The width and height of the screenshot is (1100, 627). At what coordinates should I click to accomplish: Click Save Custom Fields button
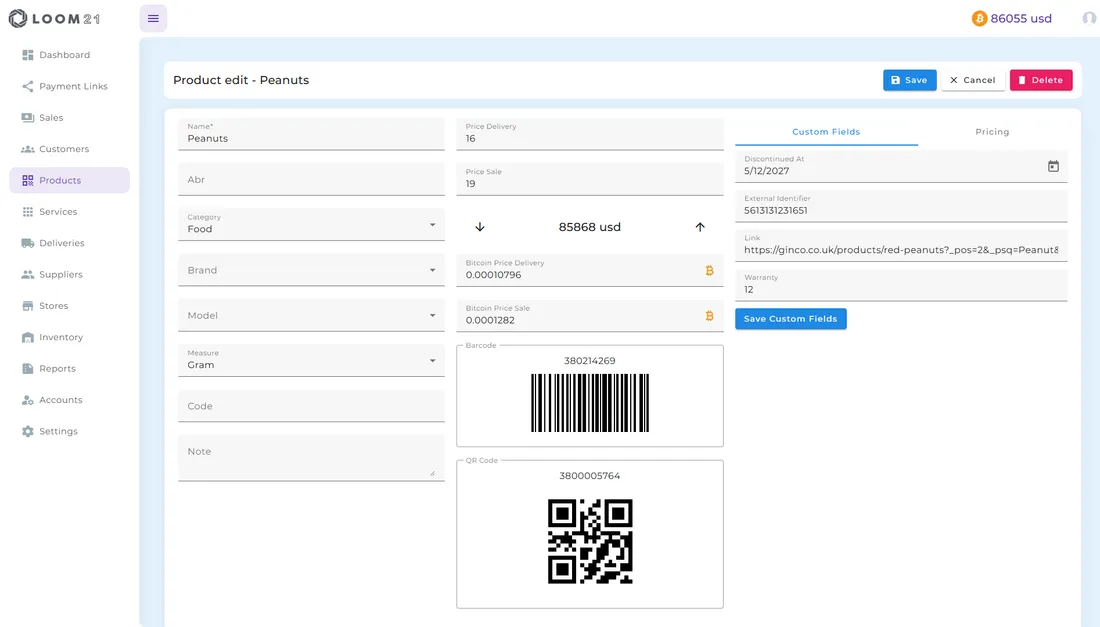click(791, 318)
